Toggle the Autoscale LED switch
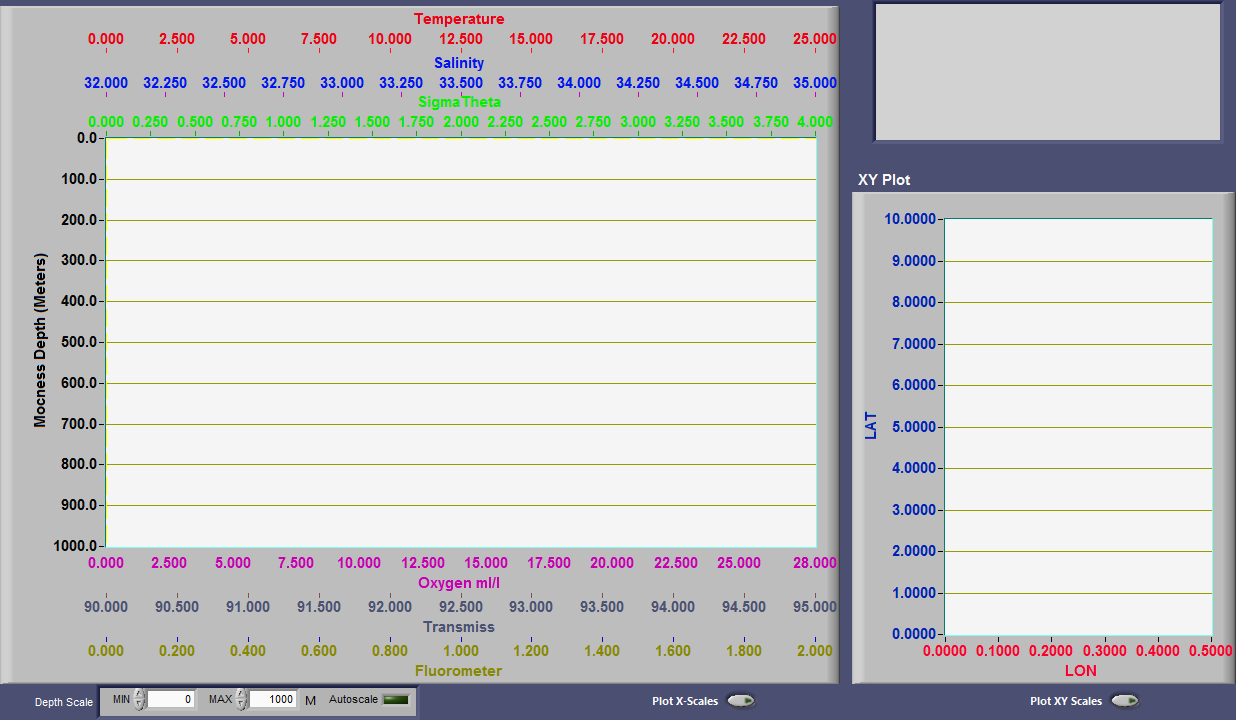 (396, 700)
